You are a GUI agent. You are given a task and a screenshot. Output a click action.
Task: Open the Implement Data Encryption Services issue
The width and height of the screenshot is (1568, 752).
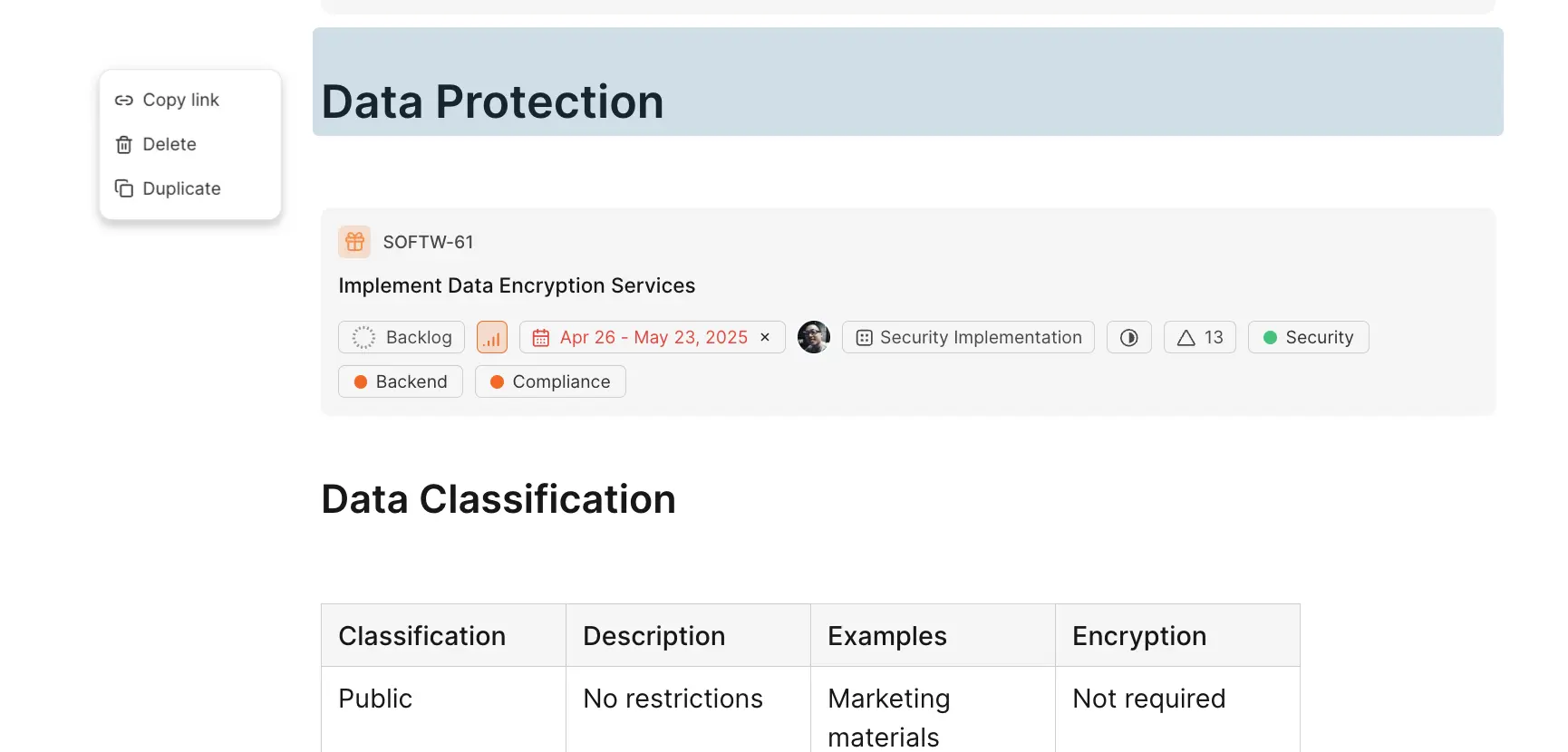517,285
